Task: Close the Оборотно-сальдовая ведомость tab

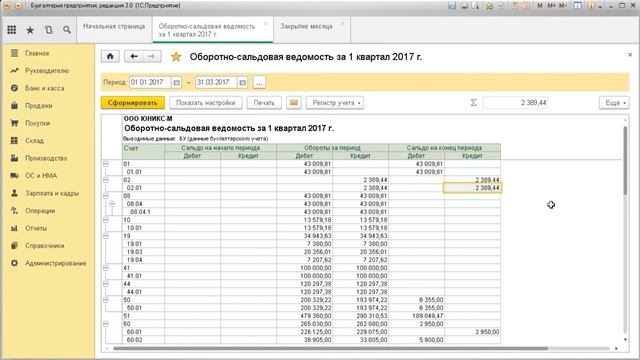Action: [x=266, y=24]
